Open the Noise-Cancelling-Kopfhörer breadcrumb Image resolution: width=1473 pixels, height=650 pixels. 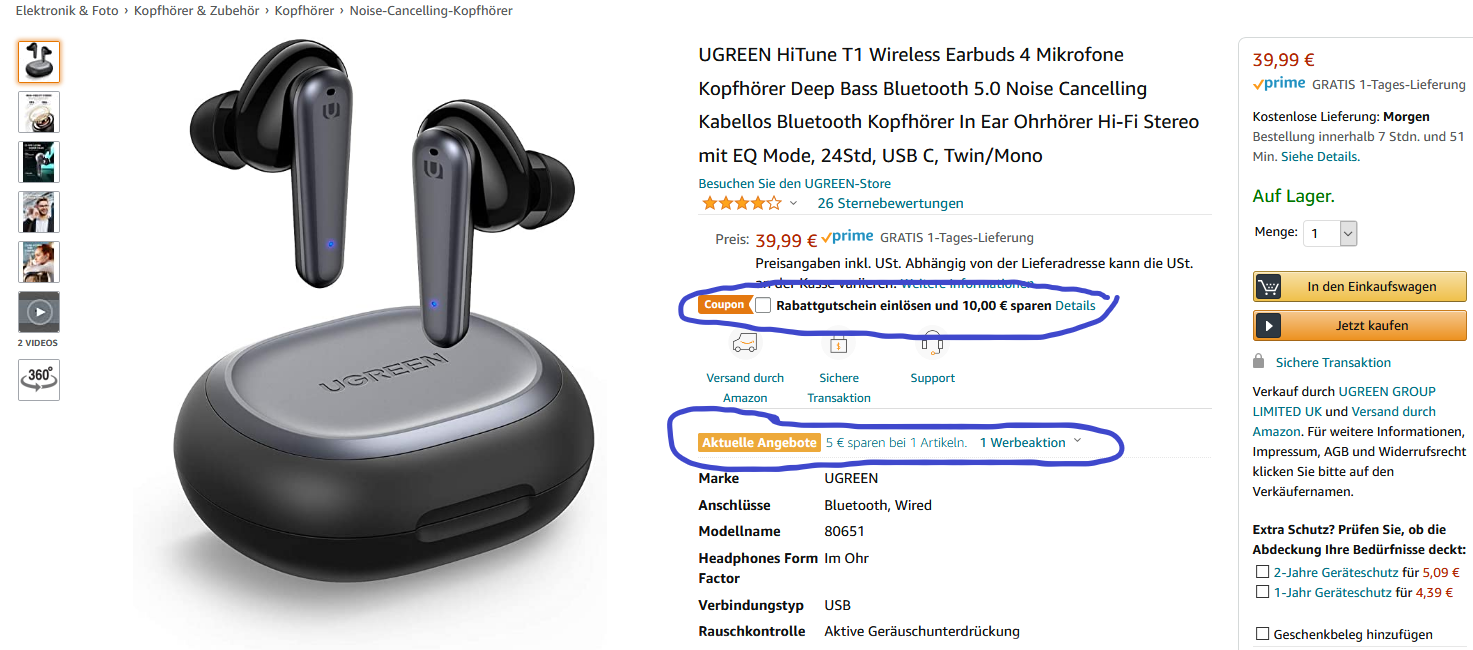(x=431, y=11)
